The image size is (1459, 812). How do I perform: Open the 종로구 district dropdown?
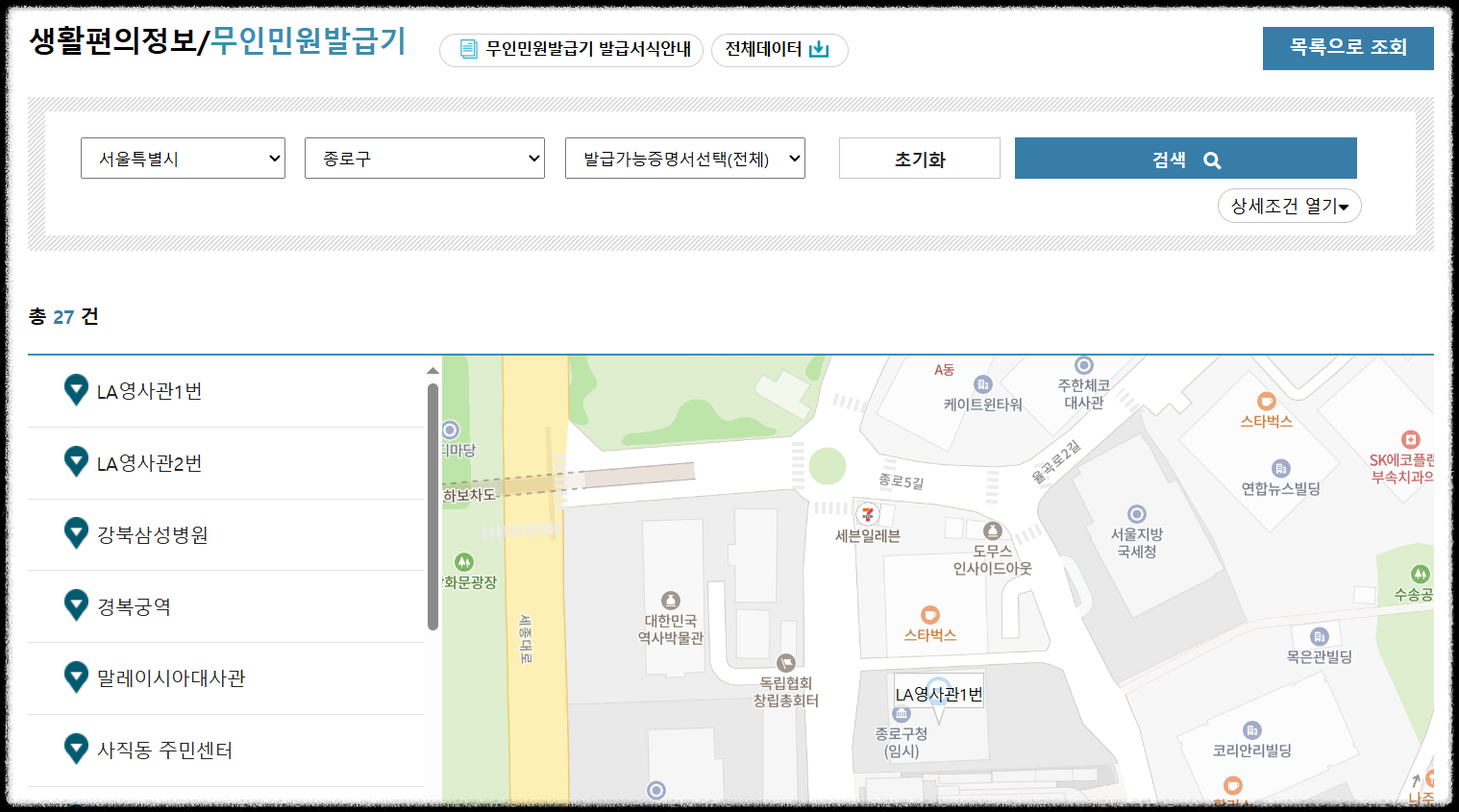coord(425,159)
